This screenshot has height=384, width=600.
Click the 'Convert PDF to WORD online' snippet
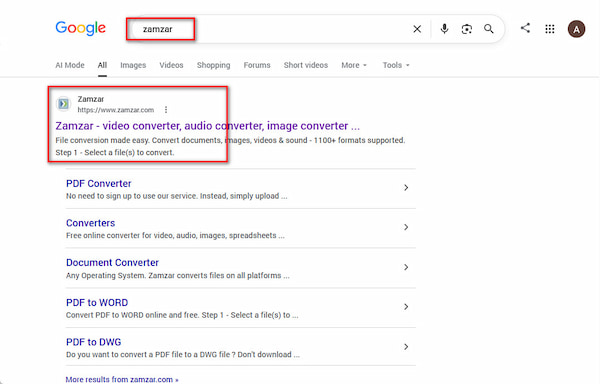click(182, 315)
